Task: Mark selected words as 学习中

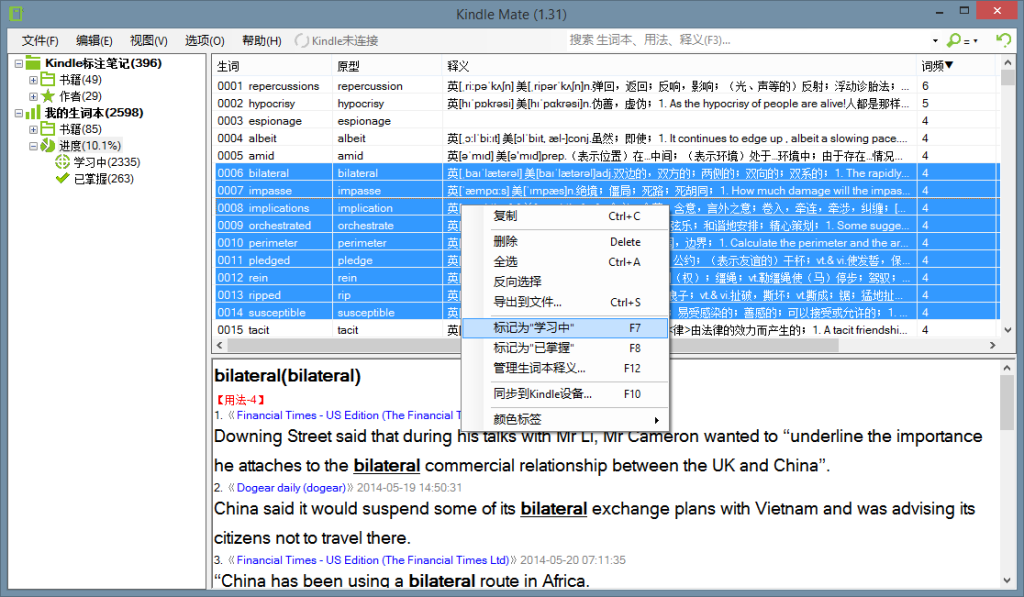Action: tap(566, 328)
